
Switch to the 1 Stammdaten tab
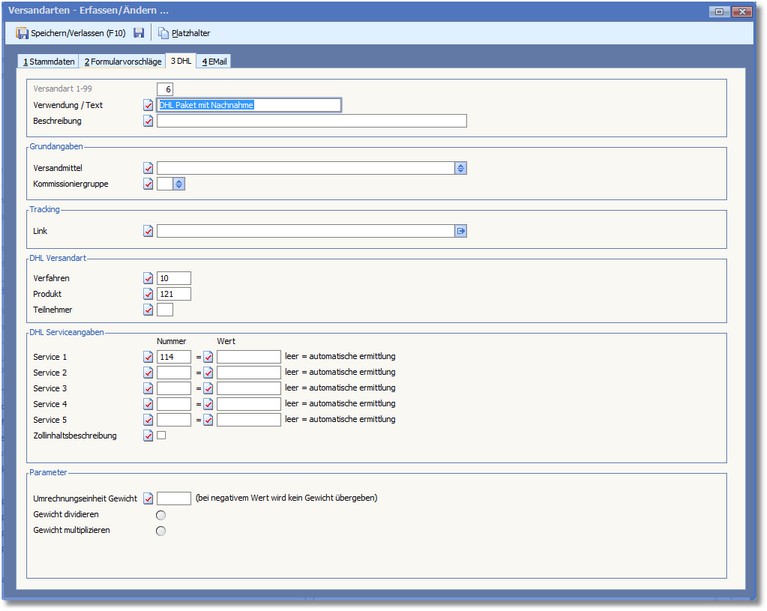pyautogui.click(x=50, y=62)
